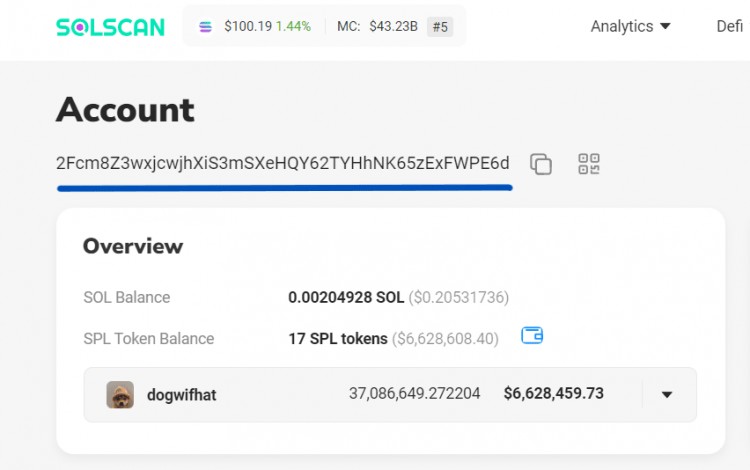The height and width of the screenshot is (470, 750).
Task: Show the address QR code
Action: pyautogui.click(x=589, y=164)
